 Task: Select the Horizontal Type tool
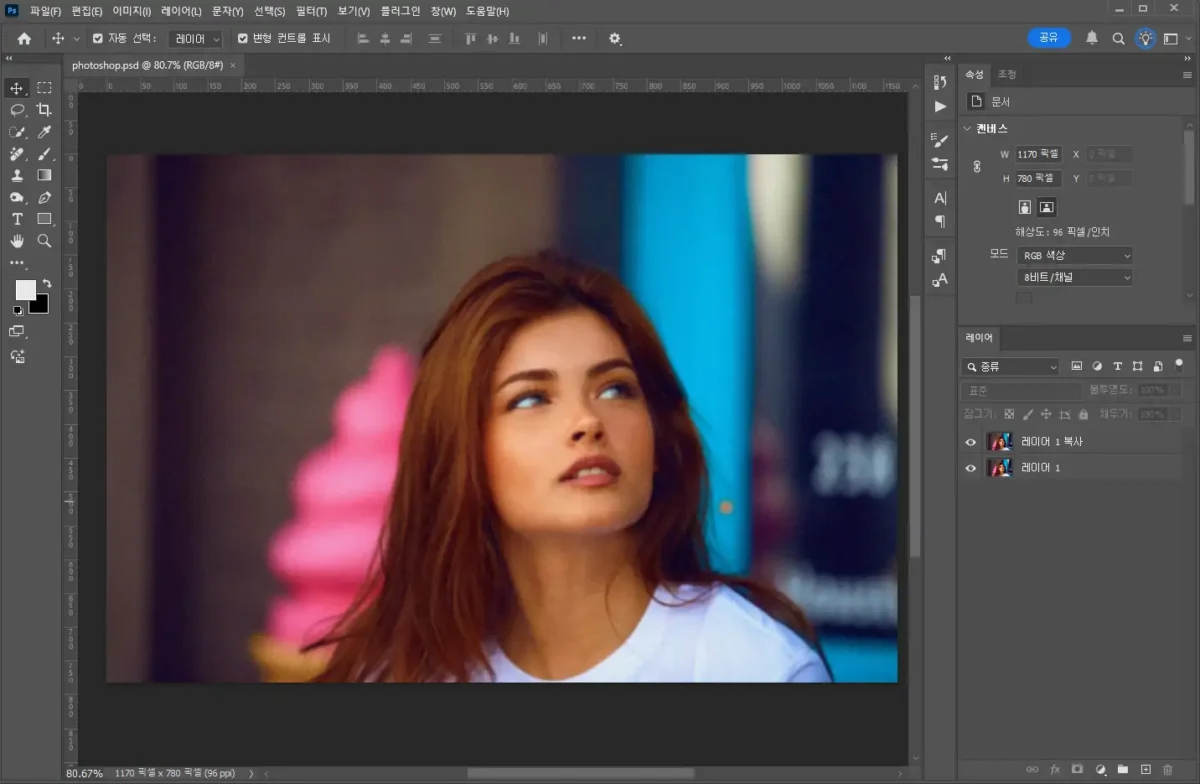click(x=16, y=219)
